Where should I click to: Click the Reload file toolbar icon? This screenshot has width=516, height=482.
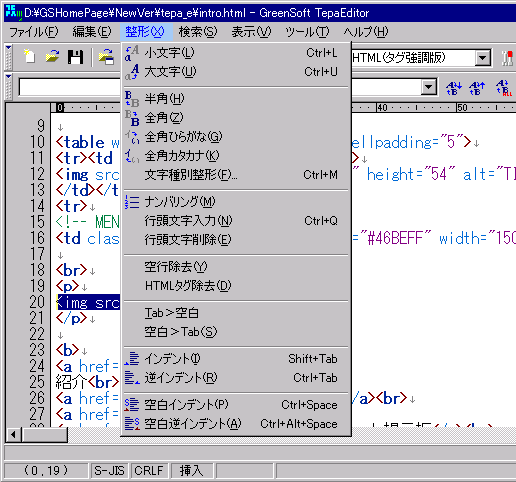point(106,57)
